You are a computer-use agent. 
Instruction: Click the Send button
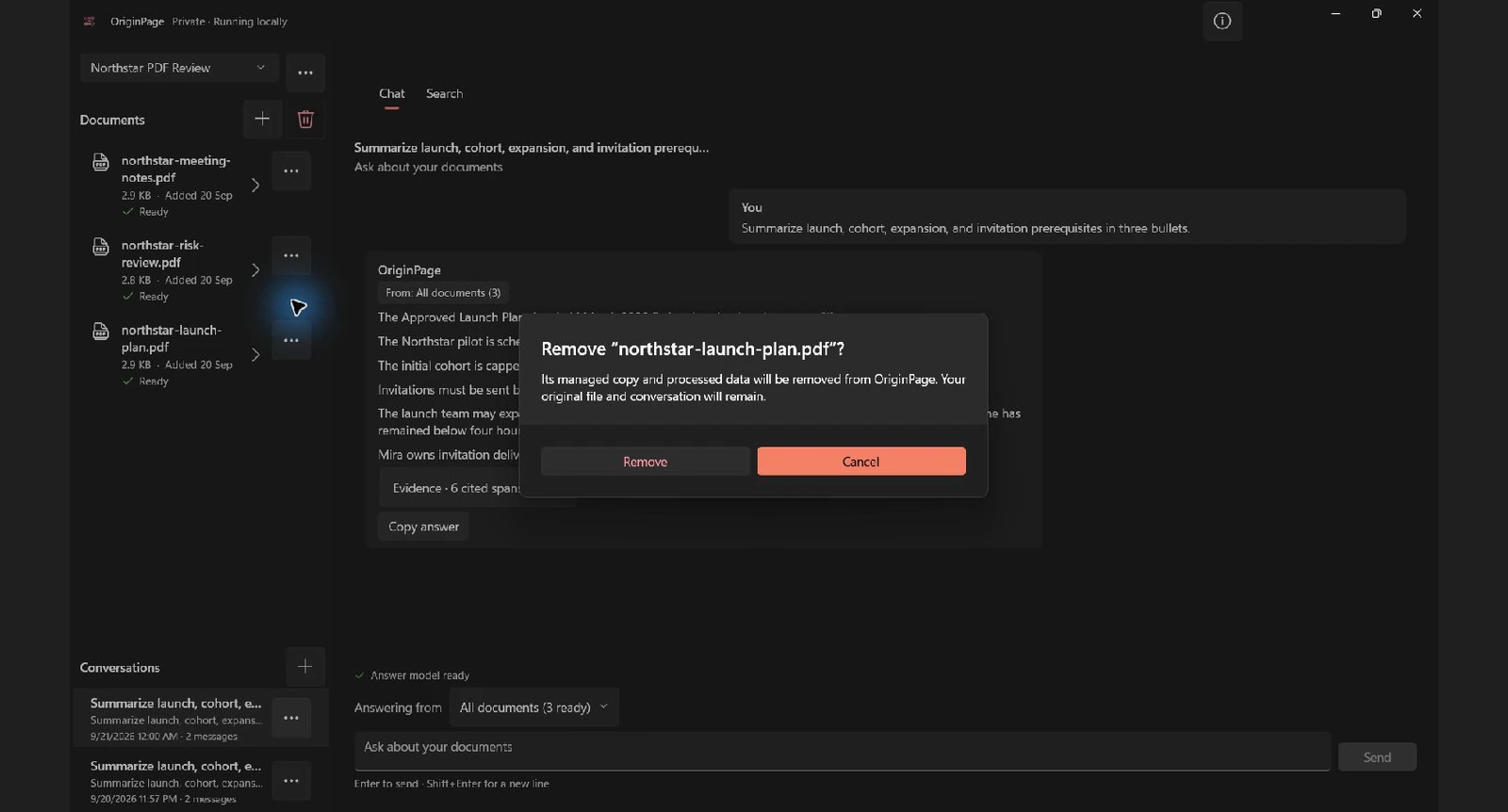tap(1377, 757)
